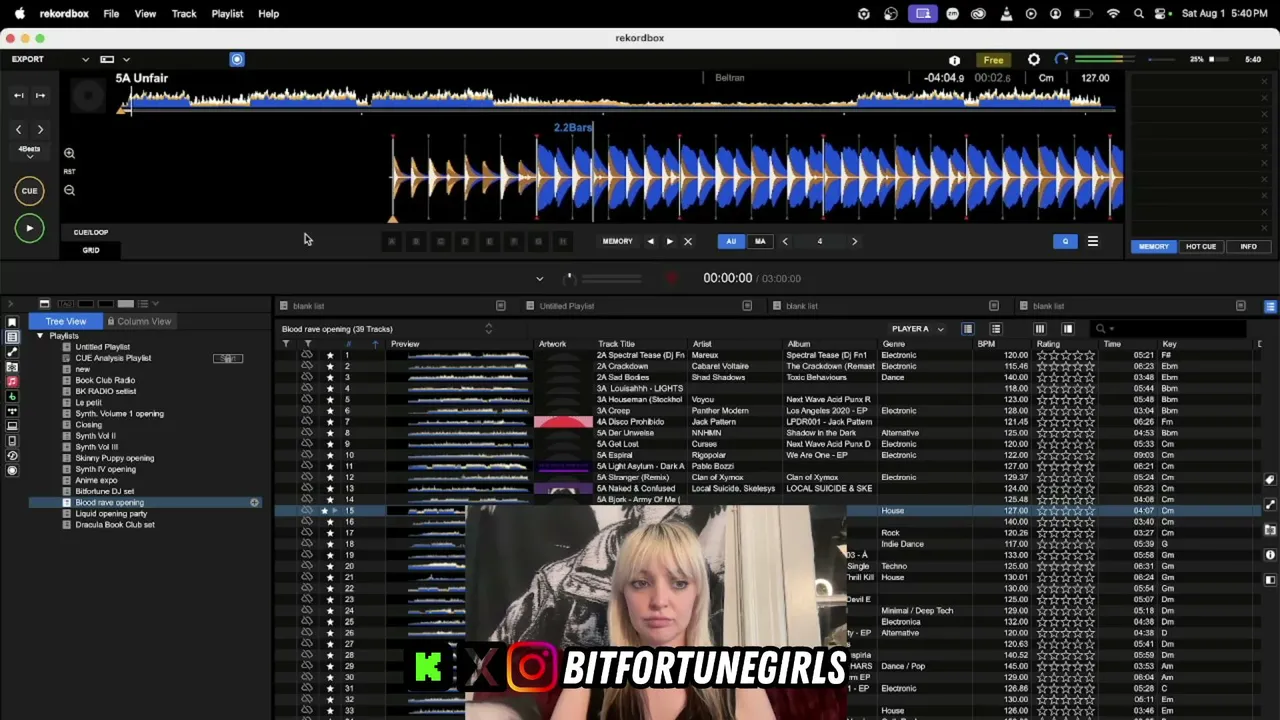The width and height of the screenshot is (1280, 720).
Task: Open Histories sidebar icon
Action: pos(12,456)
